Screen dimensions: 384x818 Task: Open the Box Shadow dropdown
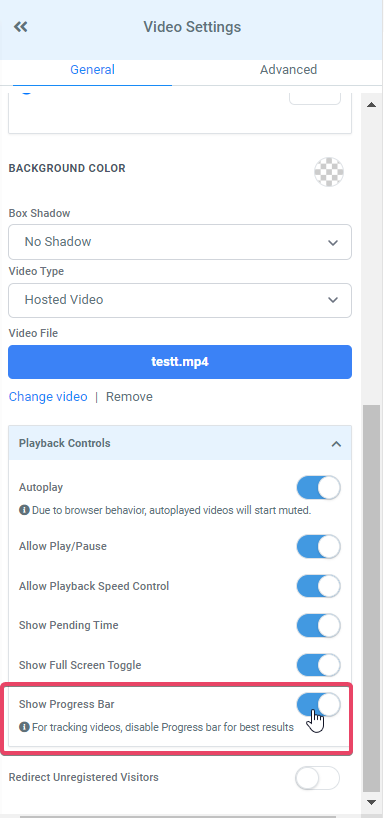click(x=179, y=242)
